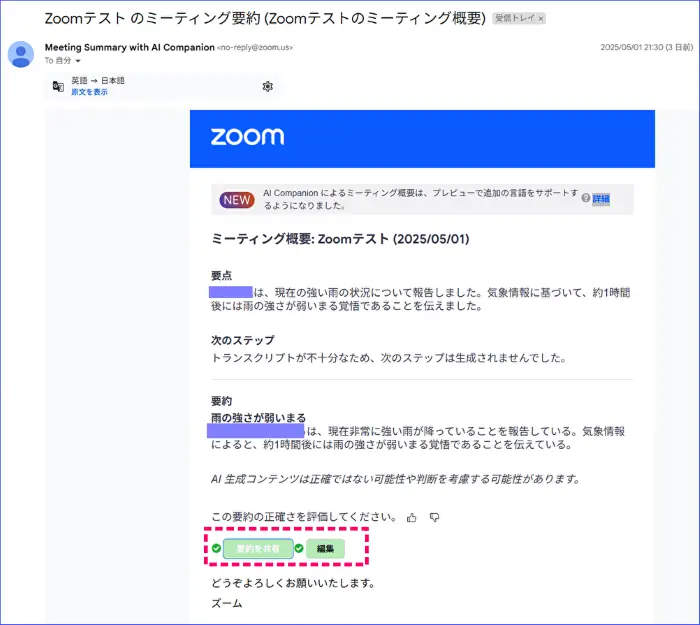Click sender name Meeting Summary with AI Companion
Image resolution: width=700 pixels, height=625 pixels.
(129, 47)
